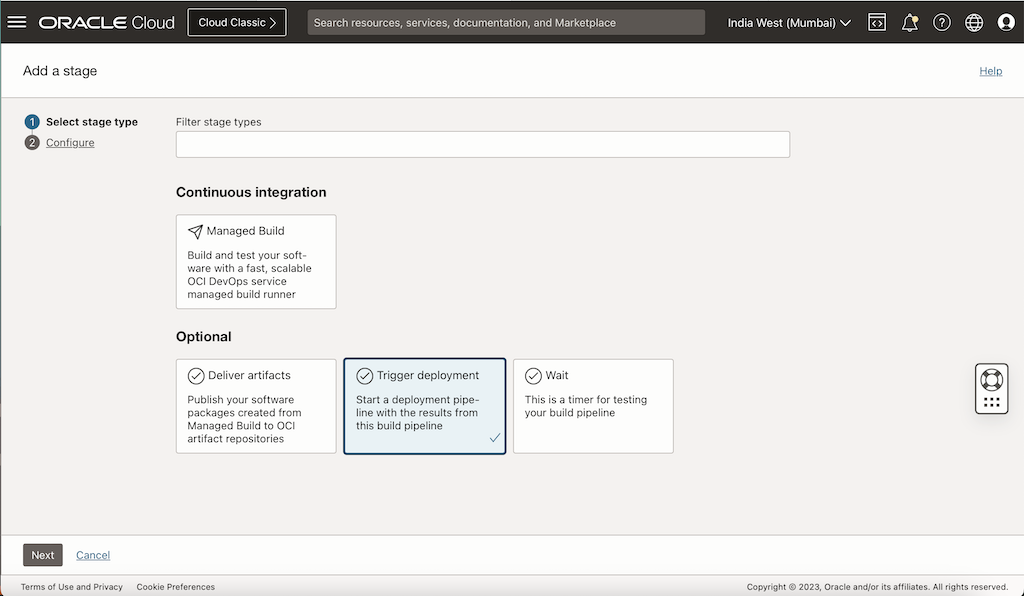Open the user profile avatar
The image size is (1024, 596).
[1006, 21]
